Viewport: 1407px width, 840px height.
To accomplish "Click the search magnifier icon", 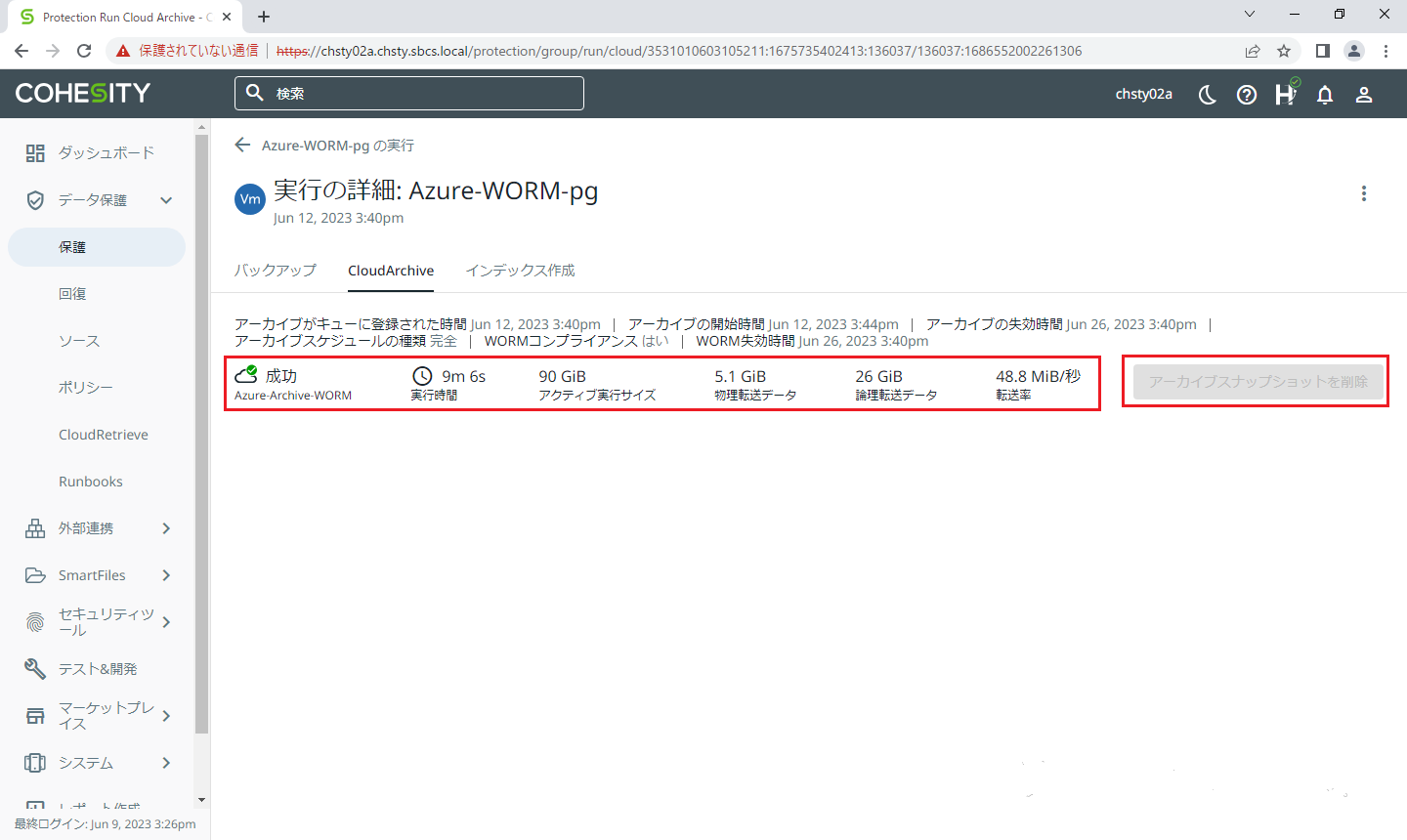I will (255, 93).
